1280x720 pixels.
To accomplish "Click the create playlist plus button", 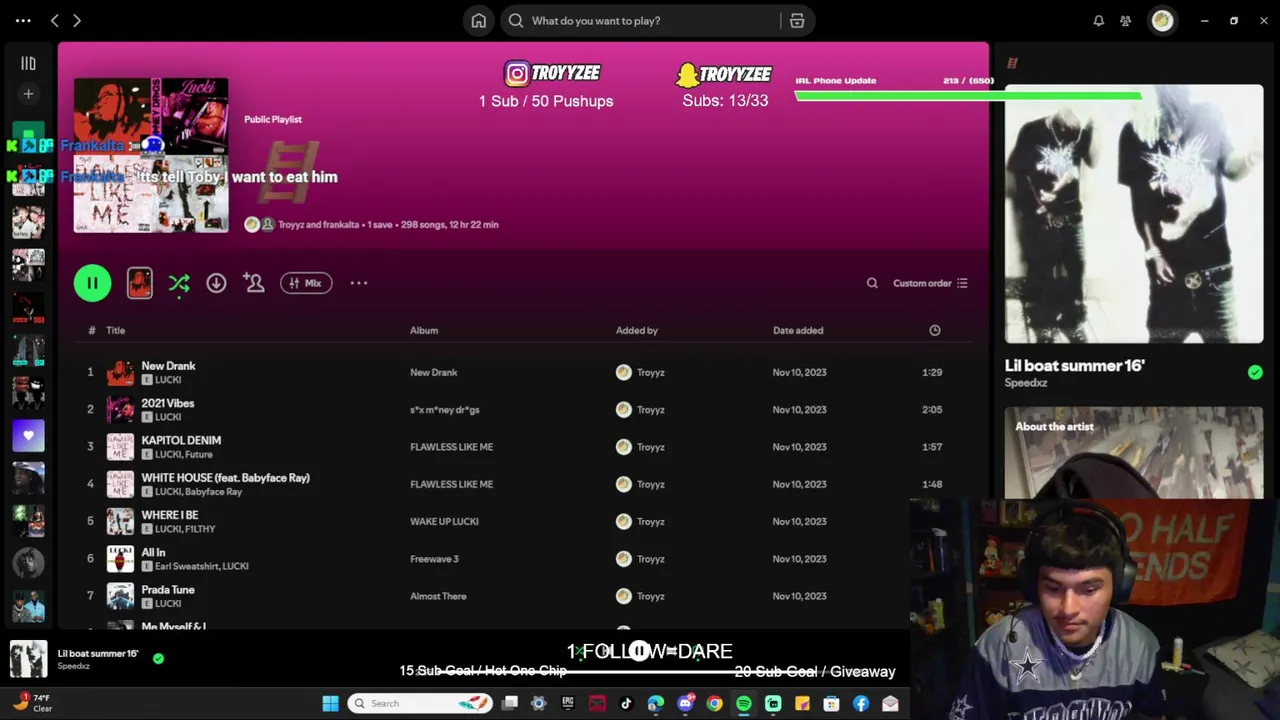I will click(28, 94).
